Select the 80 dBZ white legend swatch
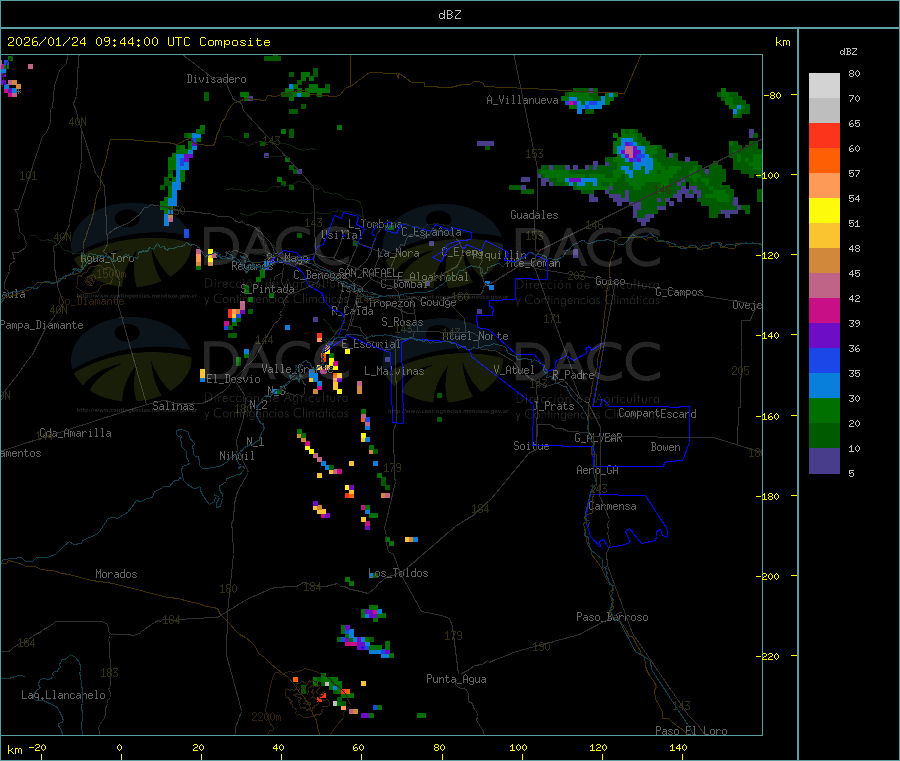 point(824,86)
